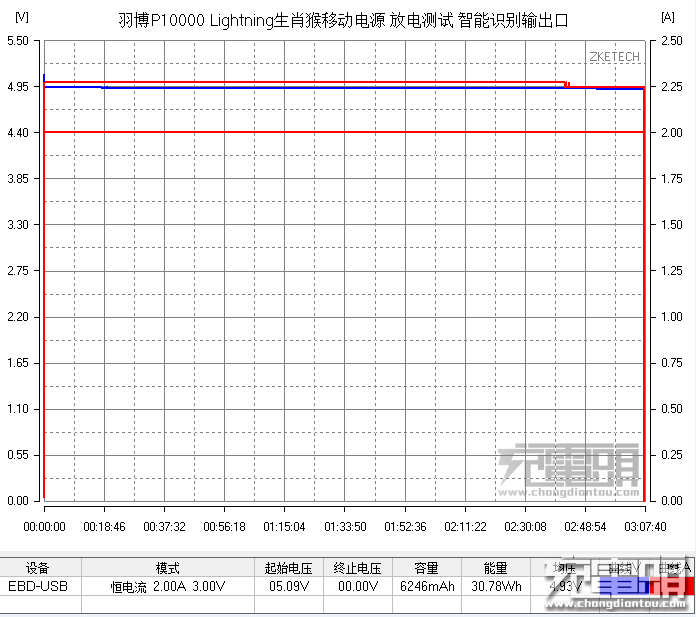Image resolution: width=696 pixels, height=617 pixels.
Task: Select the 0.55 voltage axis value
Action: (18, 455)
